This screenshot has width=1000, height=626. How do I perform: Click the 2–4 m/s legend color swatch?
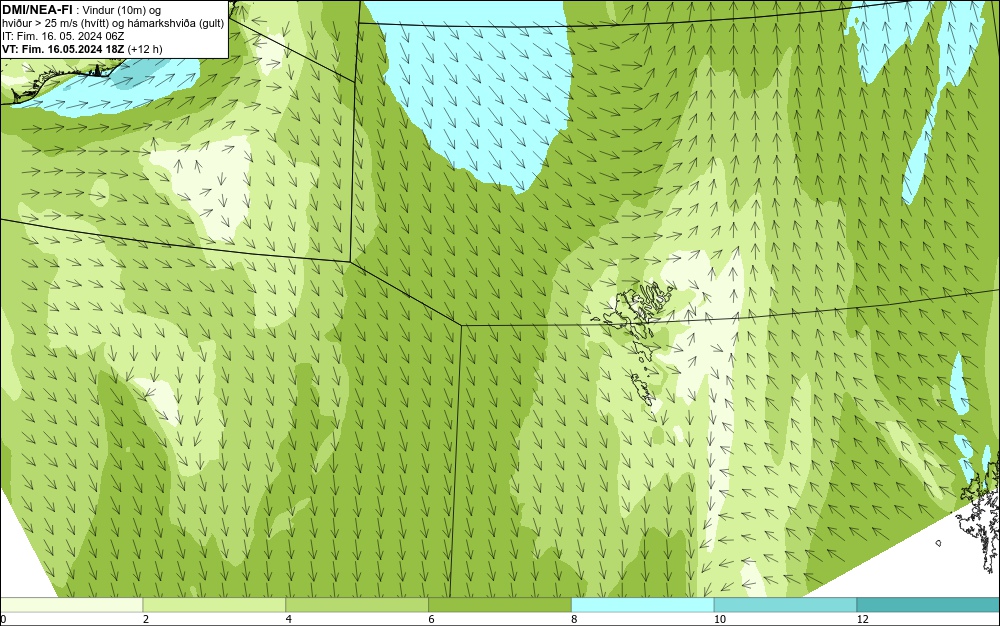(x=214, y=605)
